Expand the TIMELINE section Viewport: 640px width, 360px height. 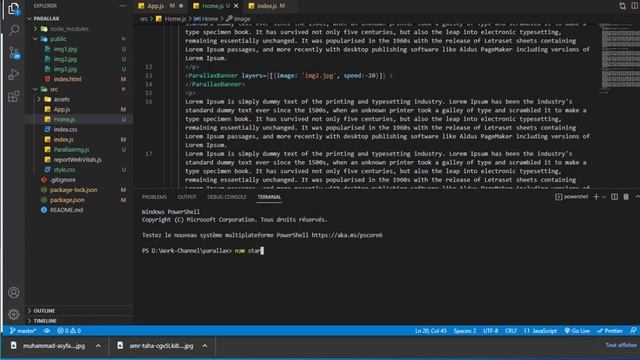click(x=45, y=321)
